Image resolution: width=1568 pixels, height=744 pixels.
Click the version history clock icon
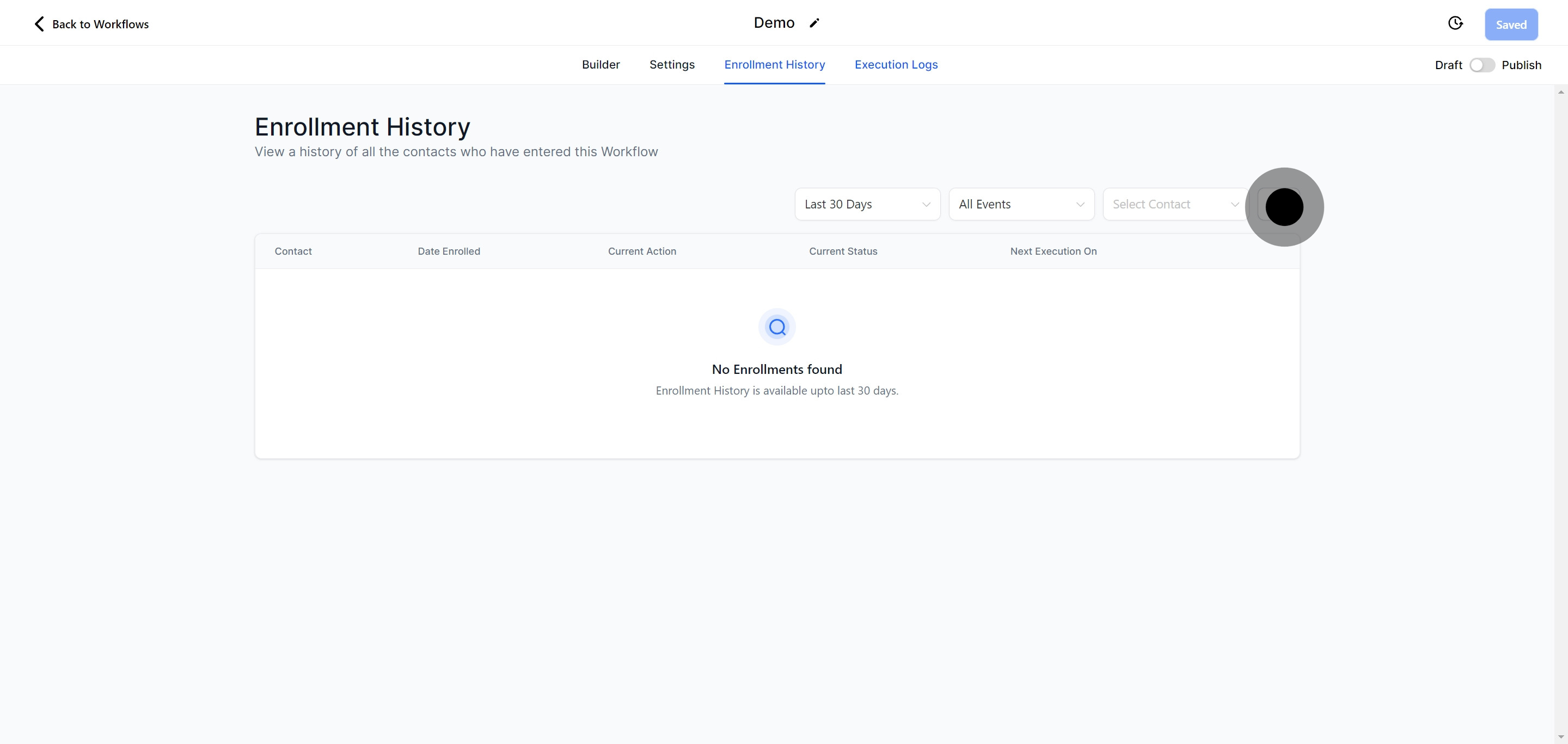(x=1455, y=22)
